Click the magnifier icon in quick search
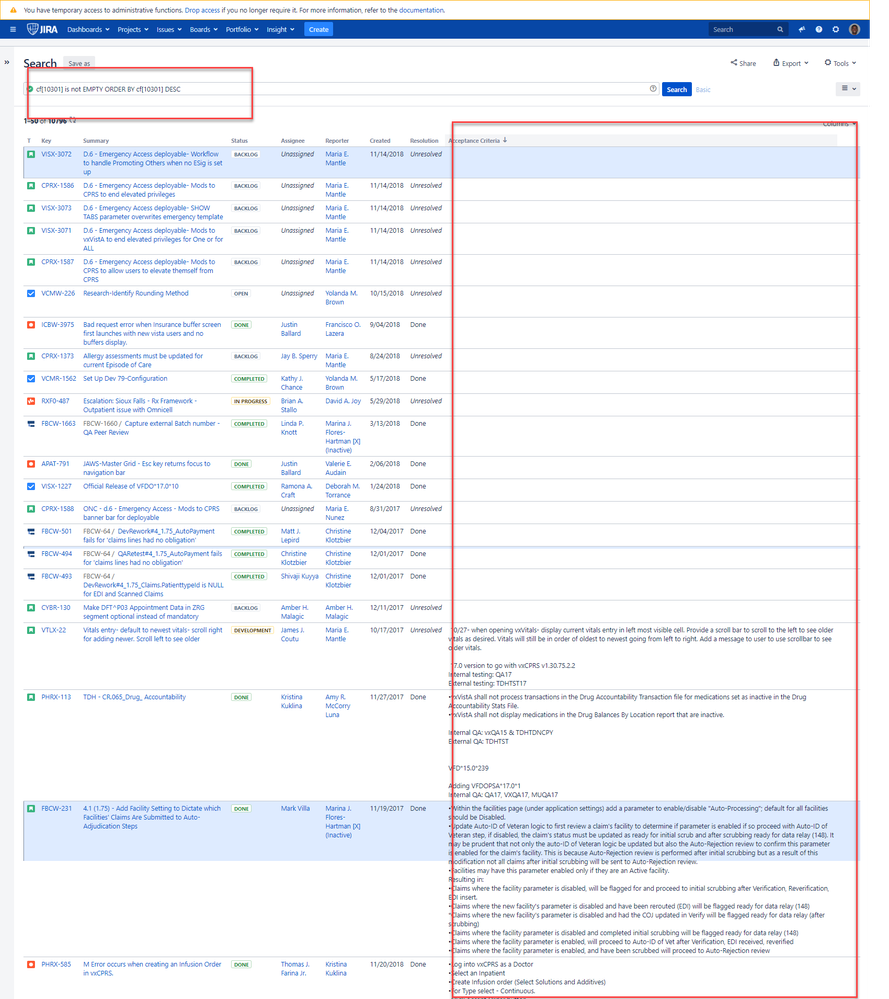 (780, 29)
